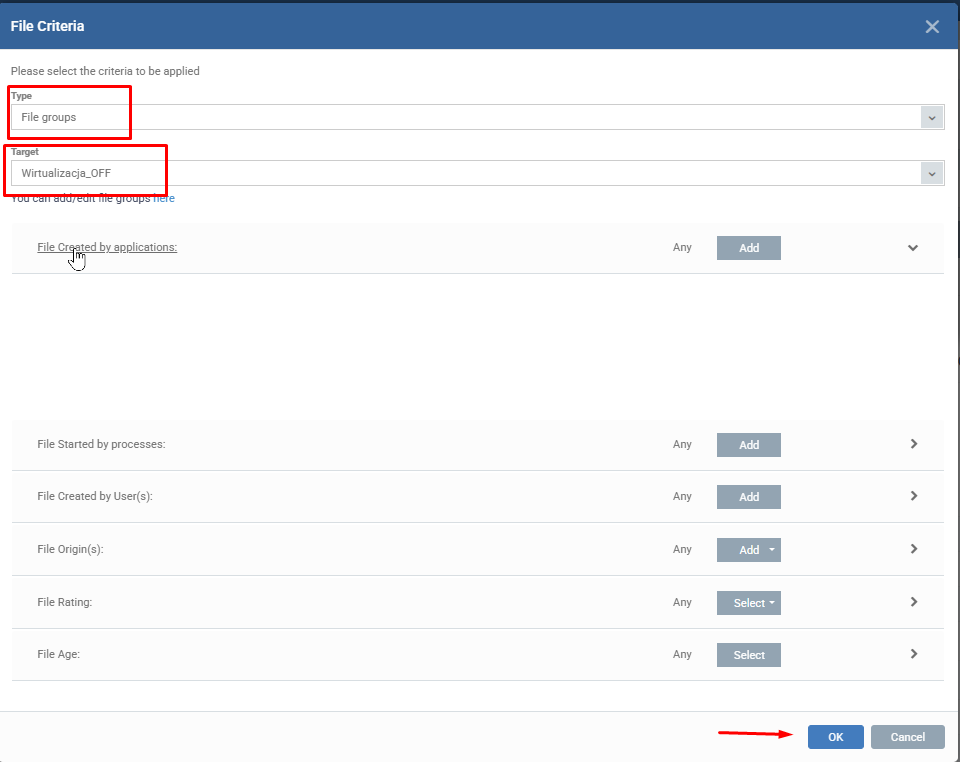Expand the File Rating row chevron

(x=913, y=602)
